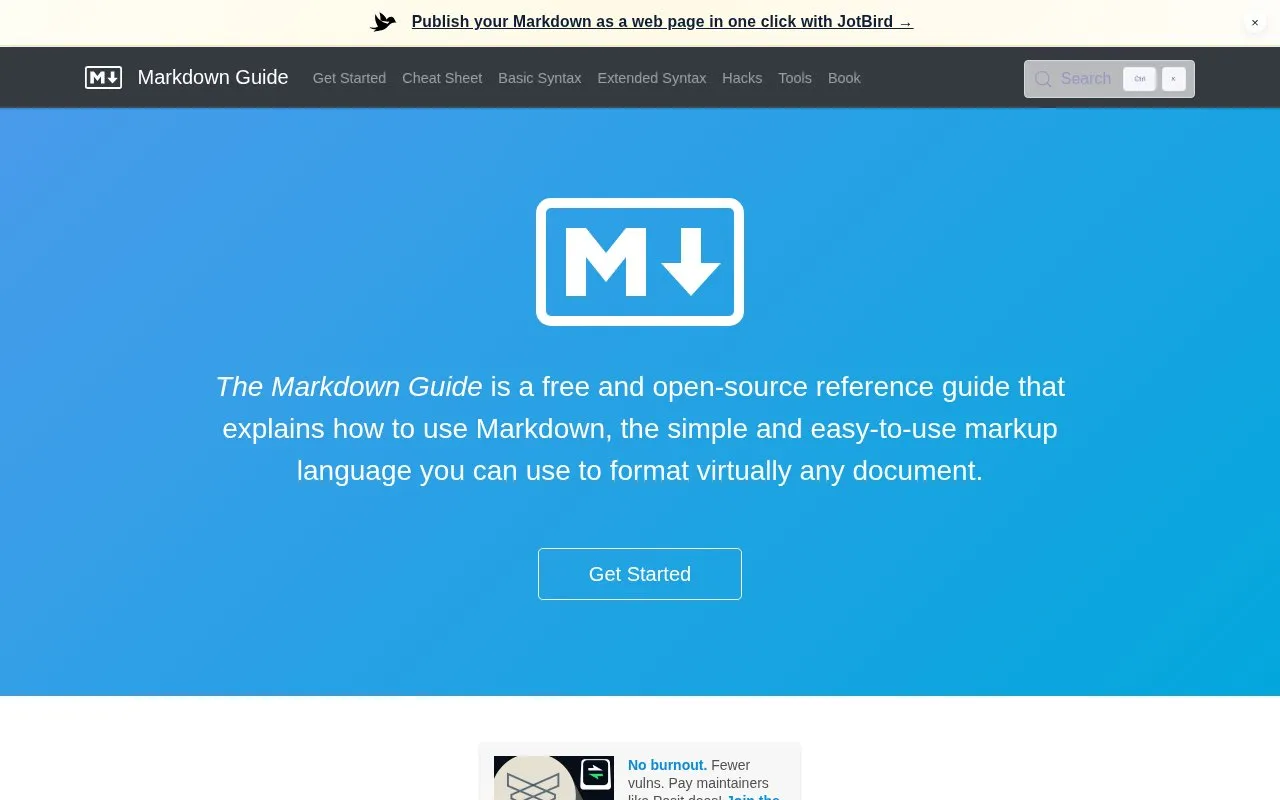
Task: Open the Publish your Markdown JotBird link
Action: coord(662,22)
